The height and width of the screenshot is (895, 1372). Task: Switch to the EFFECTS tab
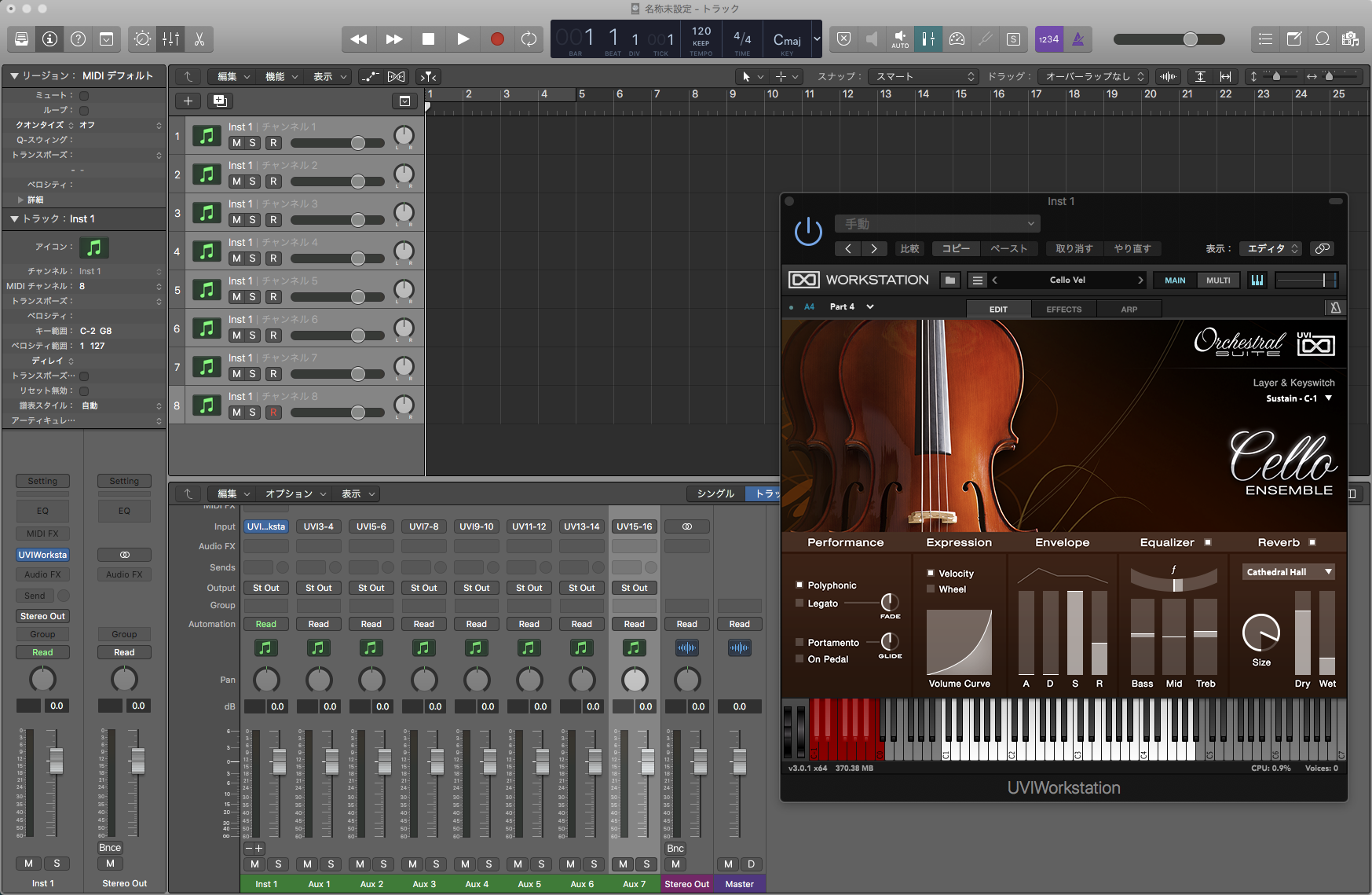click(x=1063, y=309)
